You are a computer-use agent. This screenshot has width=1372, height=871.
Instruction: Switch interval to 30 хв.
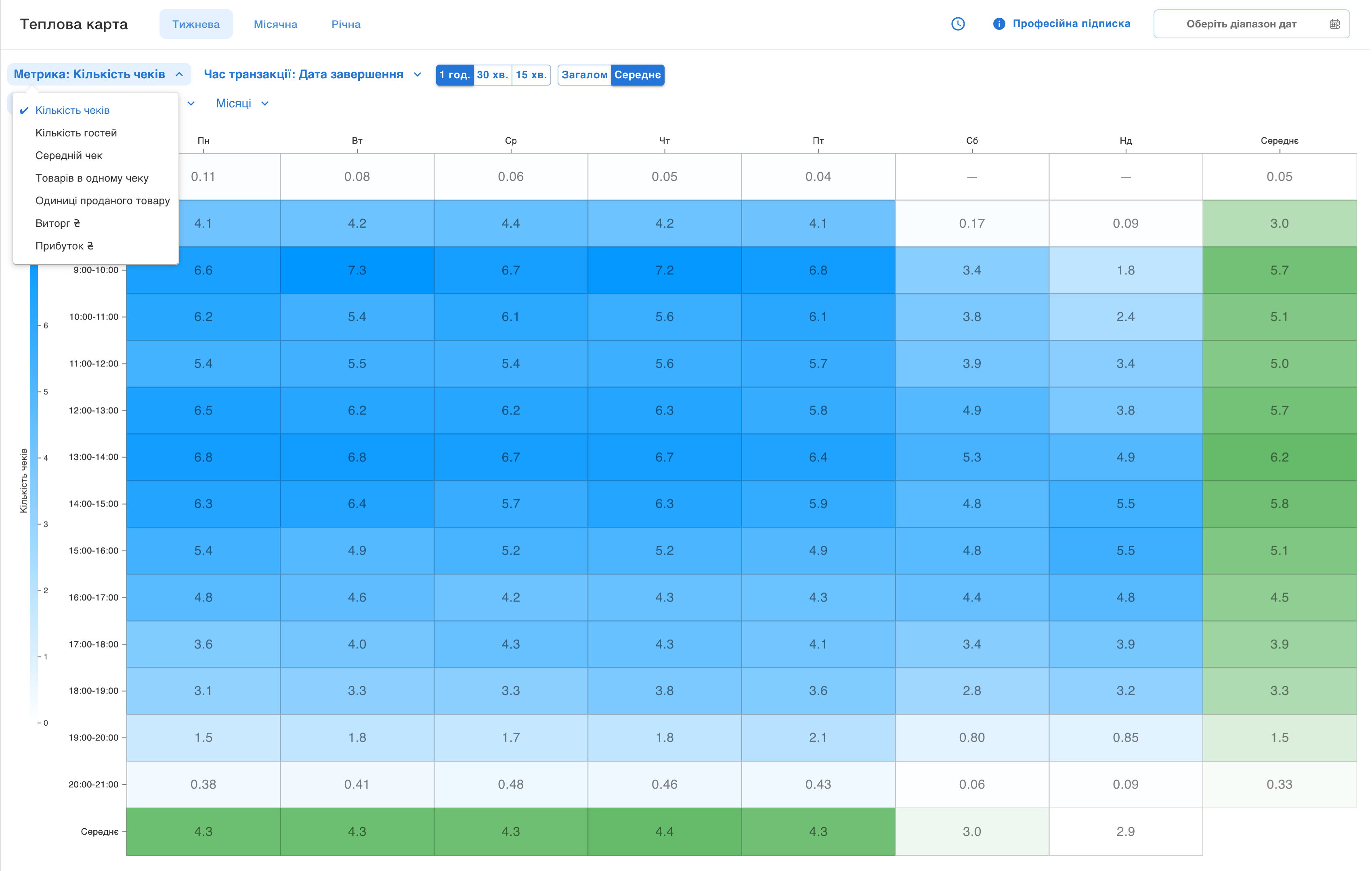tap(492, 75)
